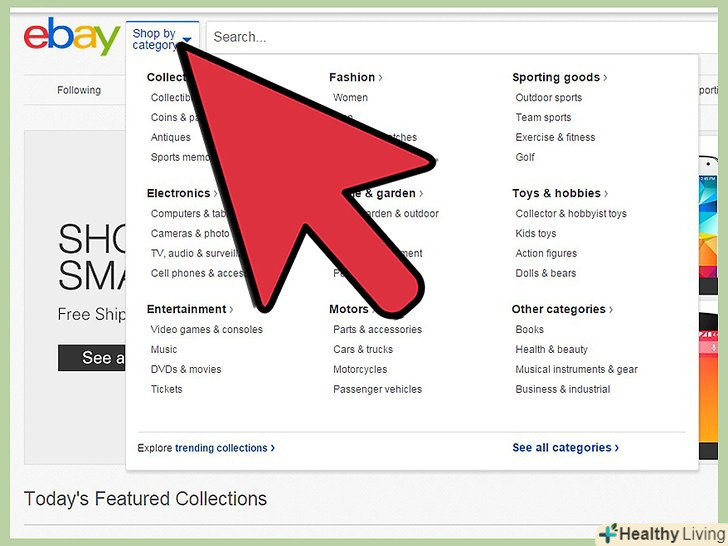Go to the Following tab

[x=79, y=90]
